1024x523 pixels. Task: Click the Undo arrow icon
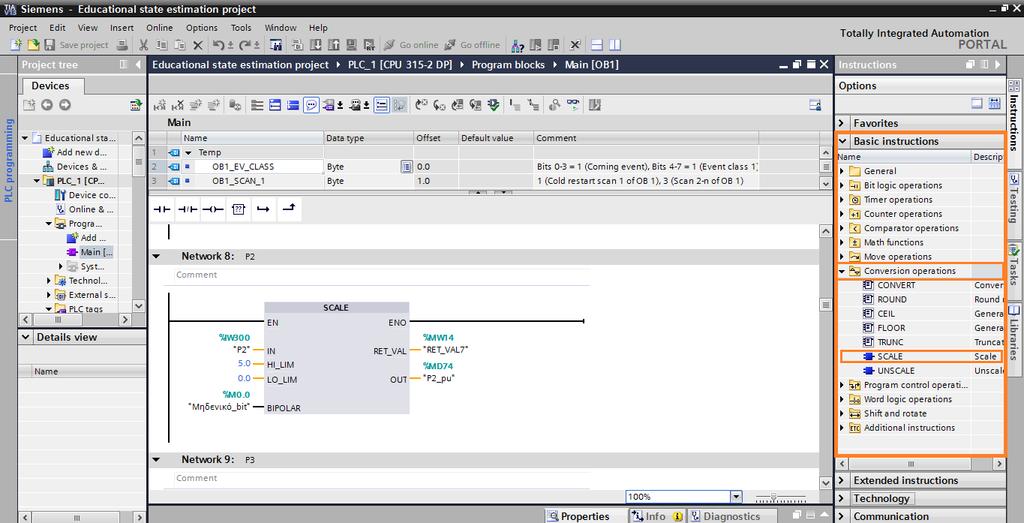[220, 45]
